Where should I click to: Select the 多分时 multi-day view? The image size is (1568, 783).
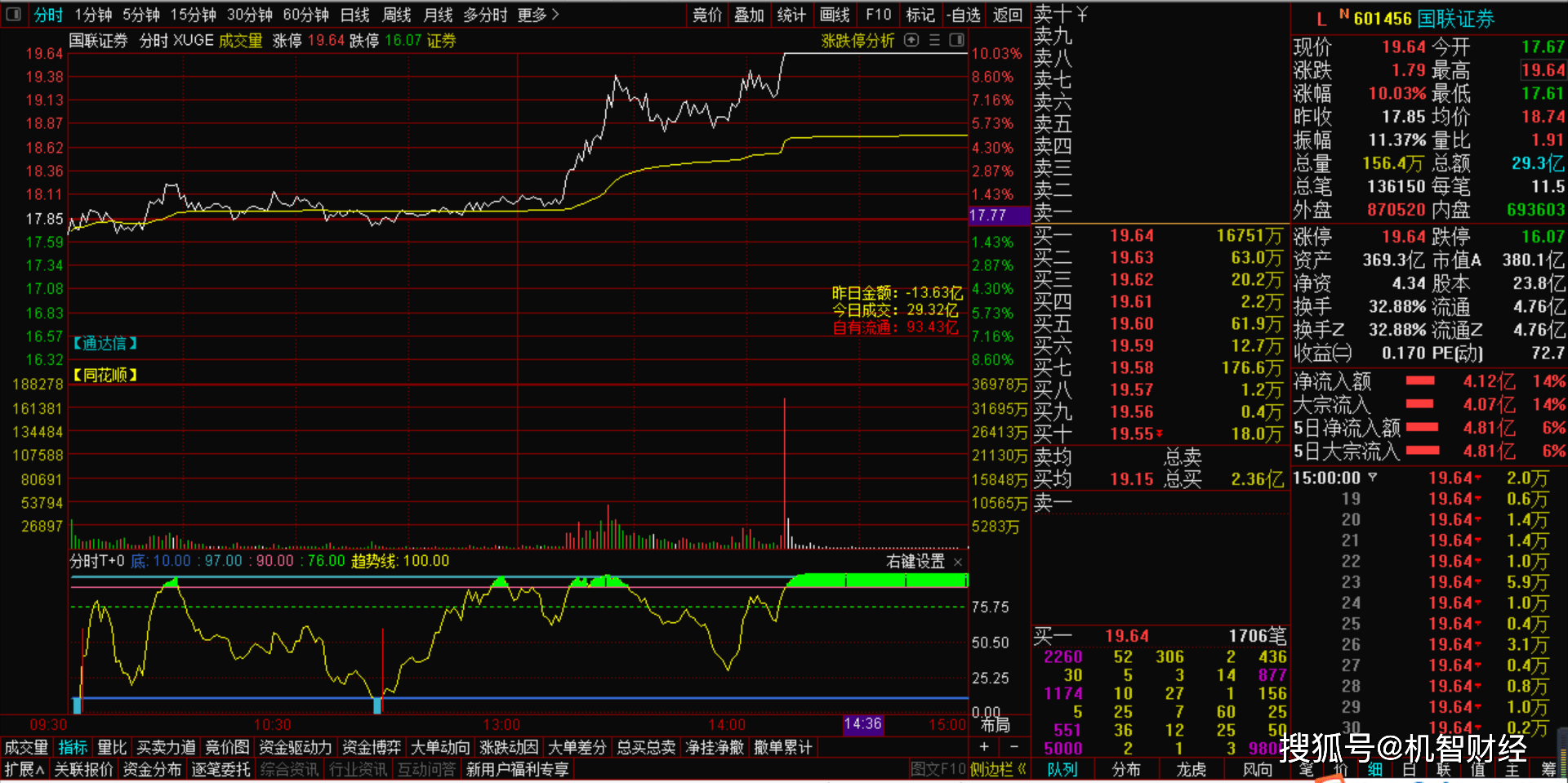(x=485, y=15)
